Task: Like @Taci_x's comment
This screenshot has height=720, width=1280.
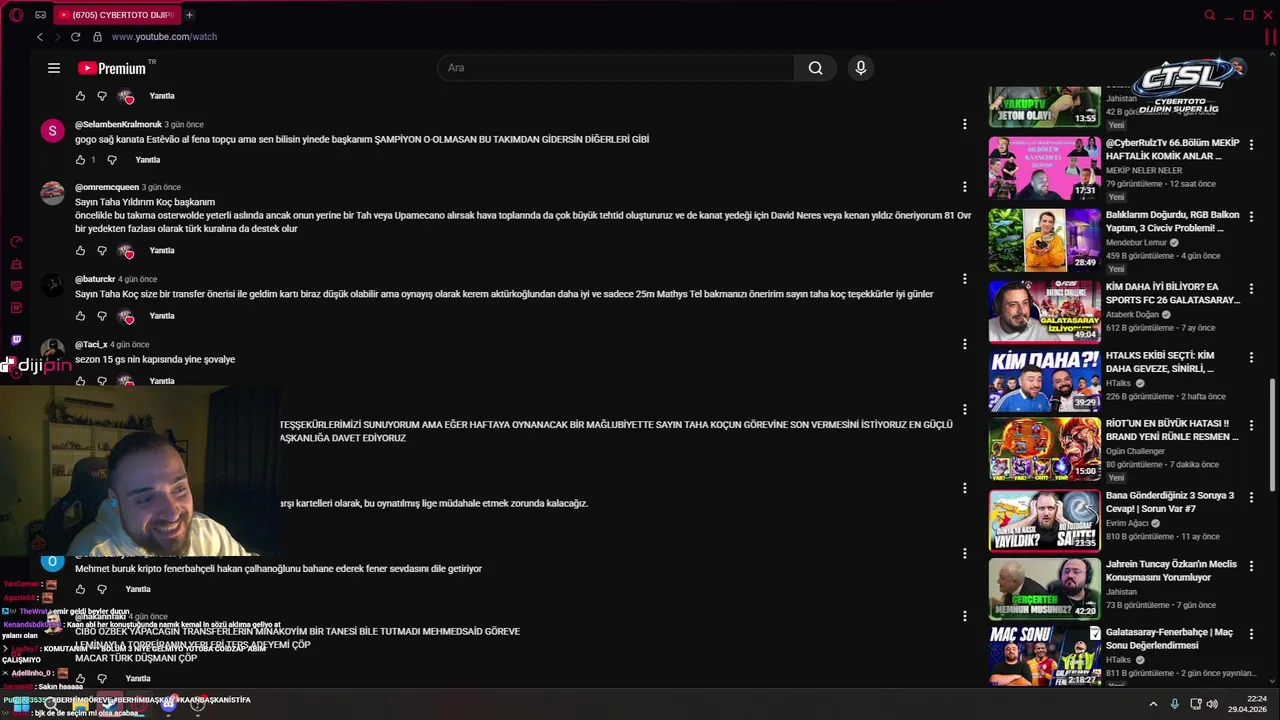Action: (81, 381)
